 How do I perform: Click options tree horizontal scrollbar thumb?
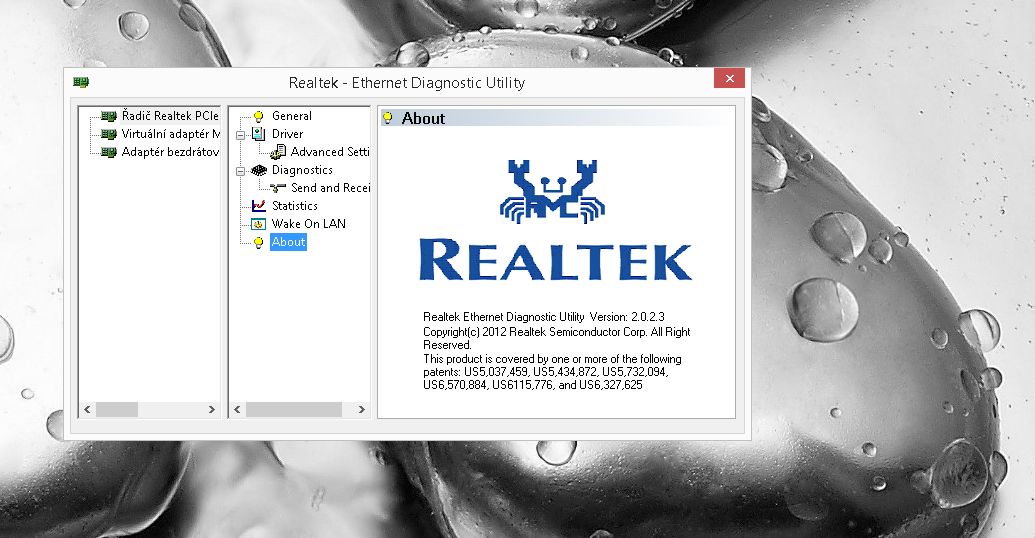(x=294, y=410)
